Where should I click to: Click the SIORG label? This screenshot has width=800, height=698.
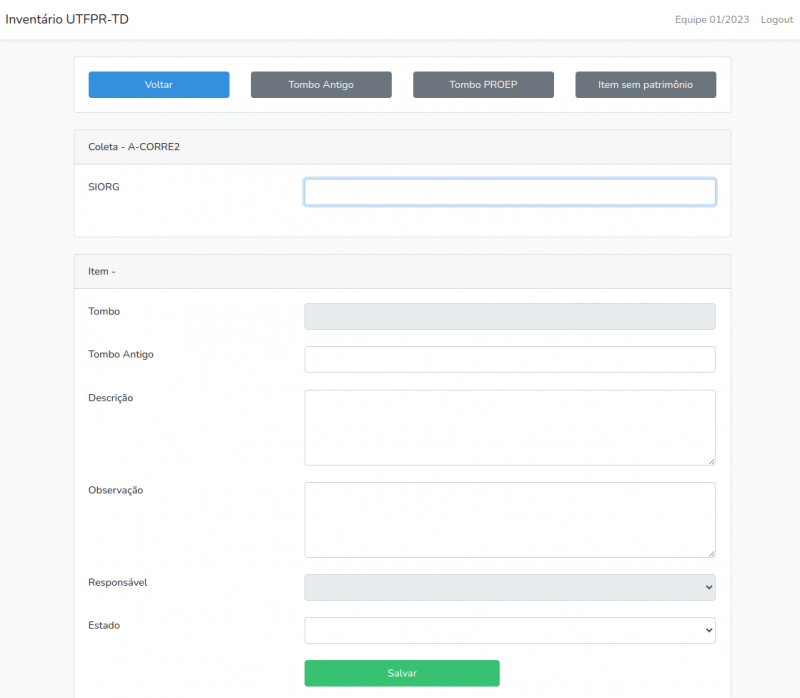[104, 187]
